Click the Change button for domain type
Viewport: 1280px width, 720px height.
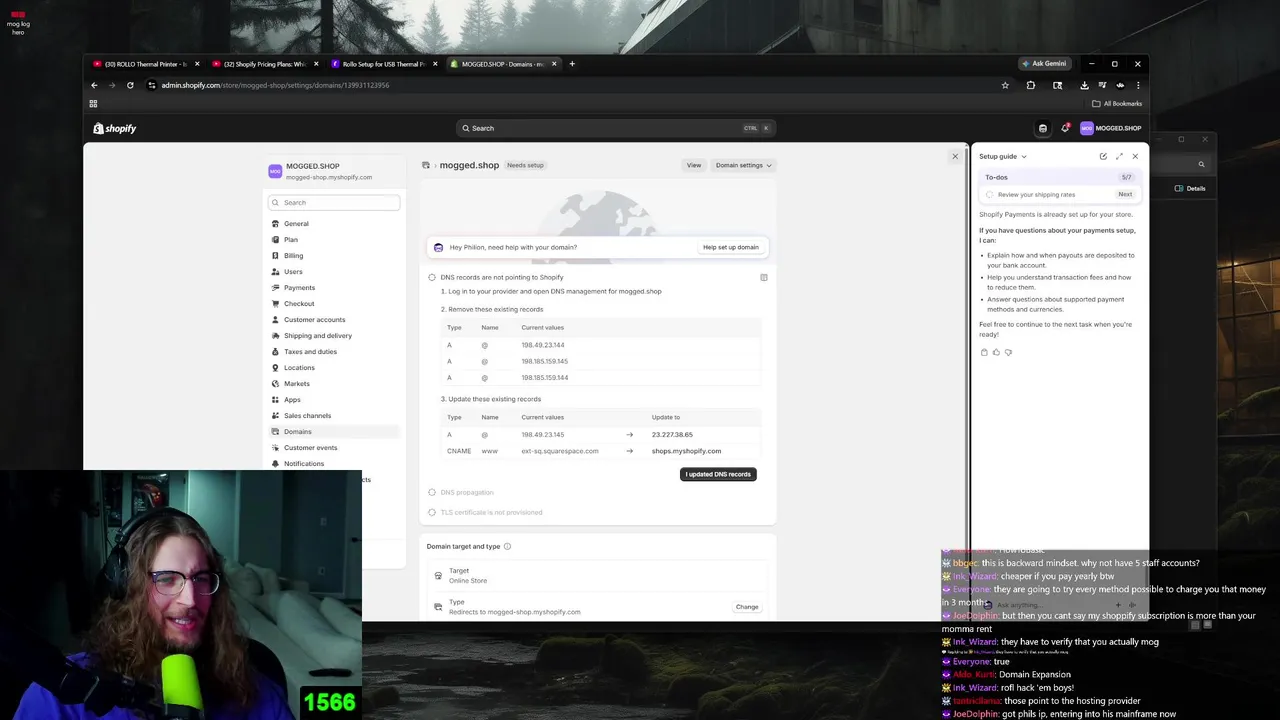(x=747, y=607)
